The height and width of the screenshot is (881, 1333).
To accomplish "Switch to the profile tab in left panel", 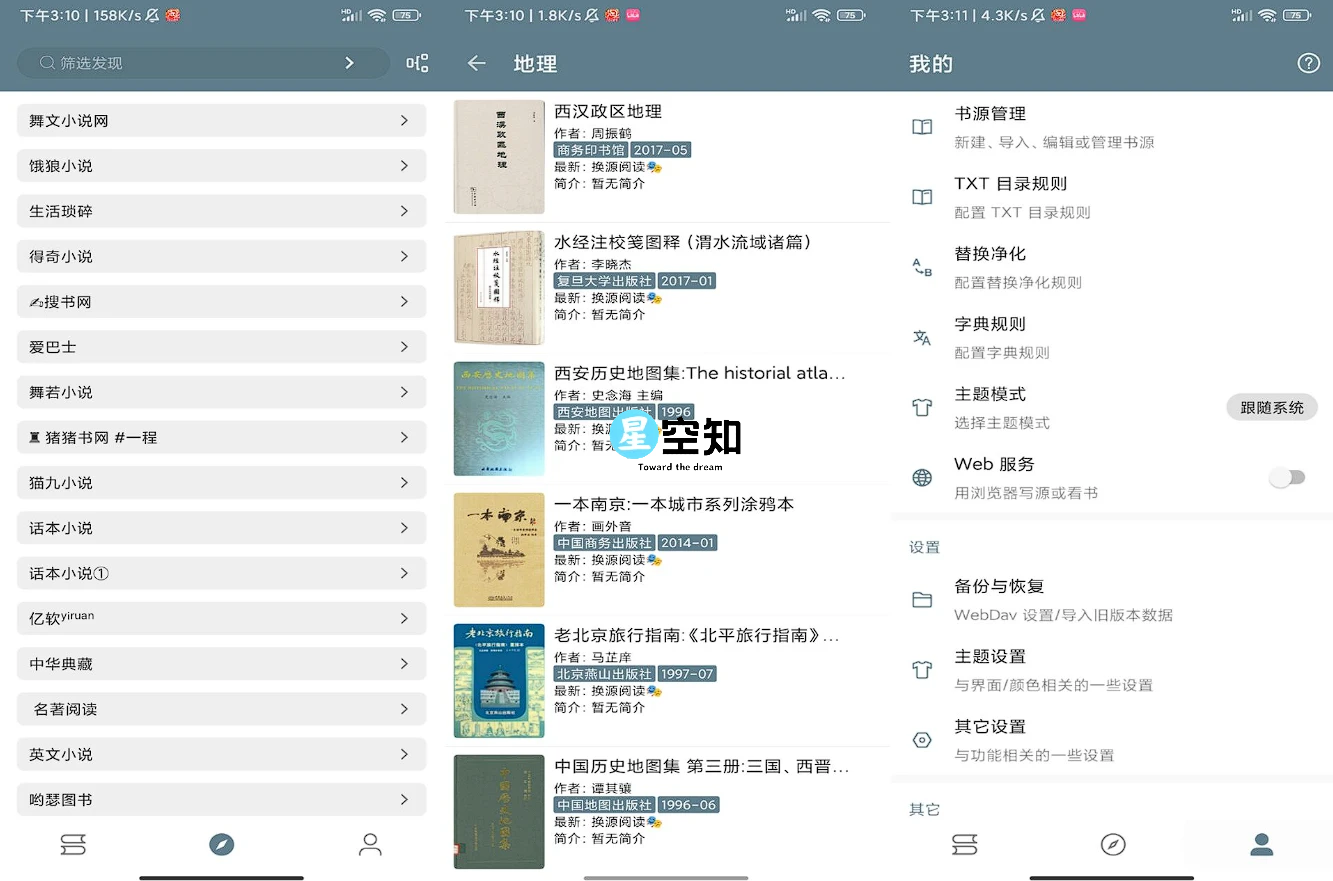I will 370,845.
